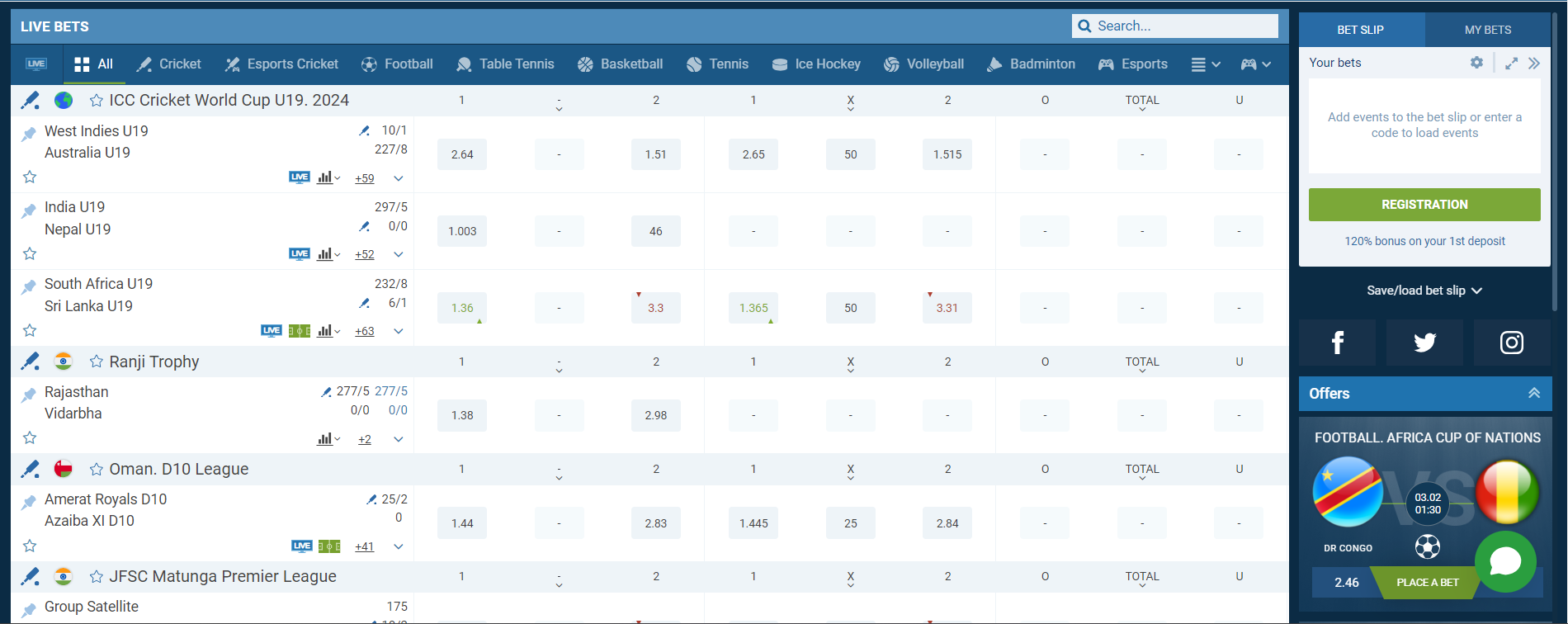
Task: Open field view icon for South Africa U19
Action: tap(300, 331)
